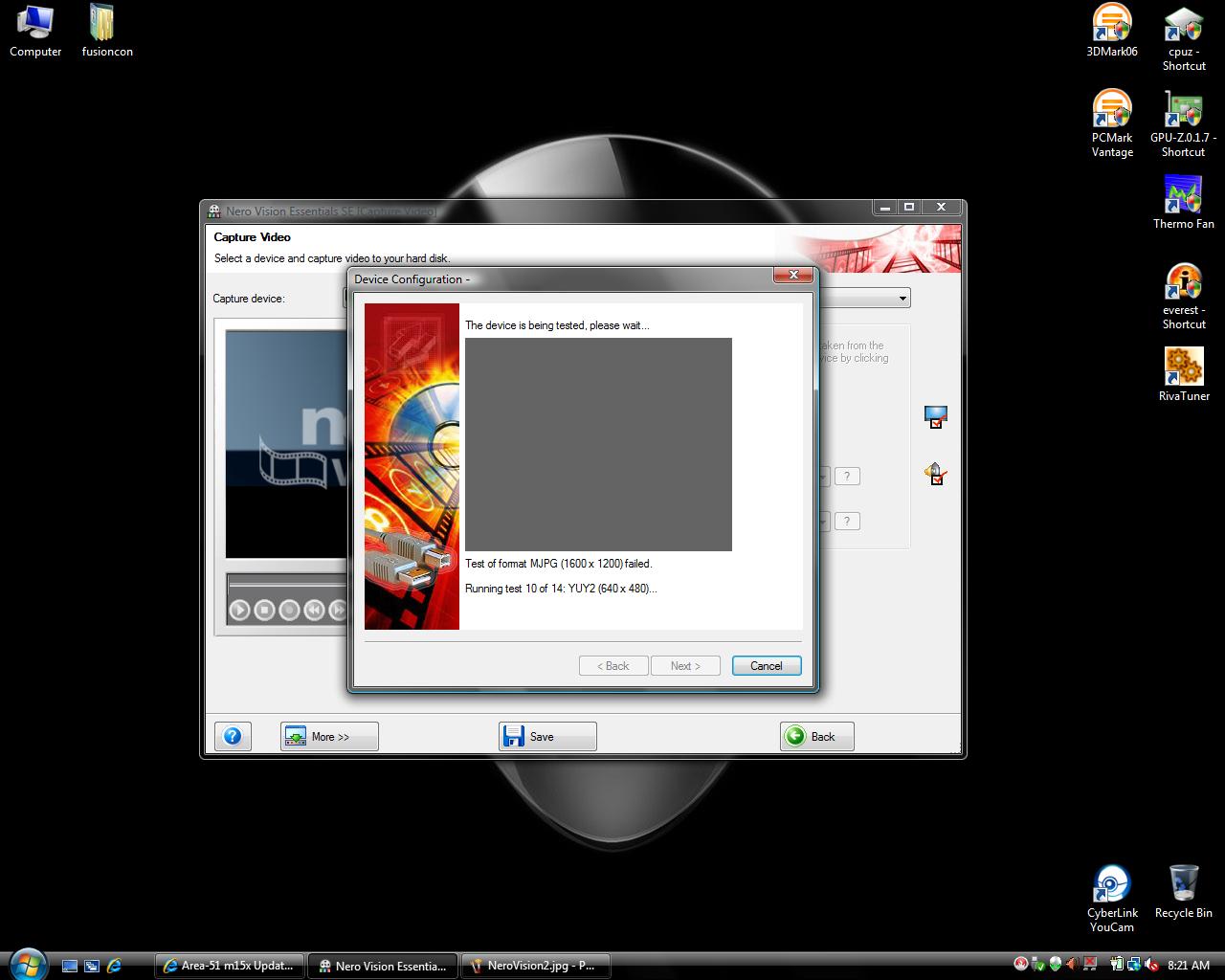Open CyberLink YouCam desktop icon

tap(1112, 899)
